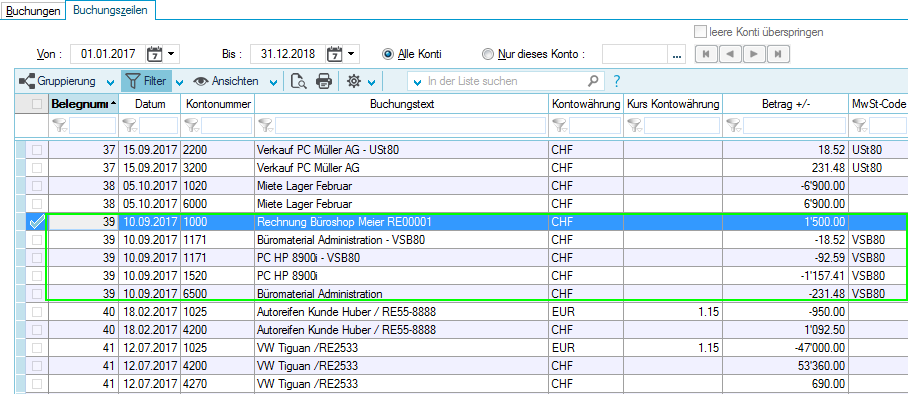Check the row with Verkauf PC Müller AG - USt80
The image size is (908, 394).
37,151
